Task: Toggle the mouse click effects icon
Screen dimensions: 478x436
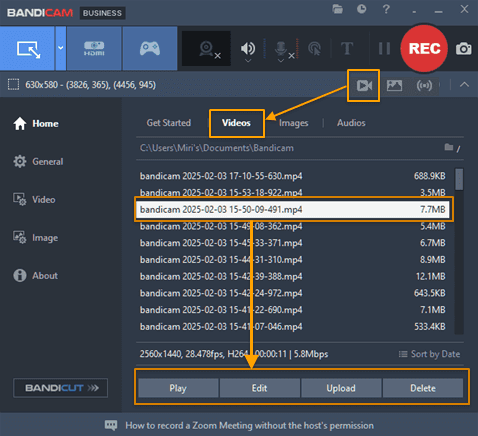Action: 315,49
